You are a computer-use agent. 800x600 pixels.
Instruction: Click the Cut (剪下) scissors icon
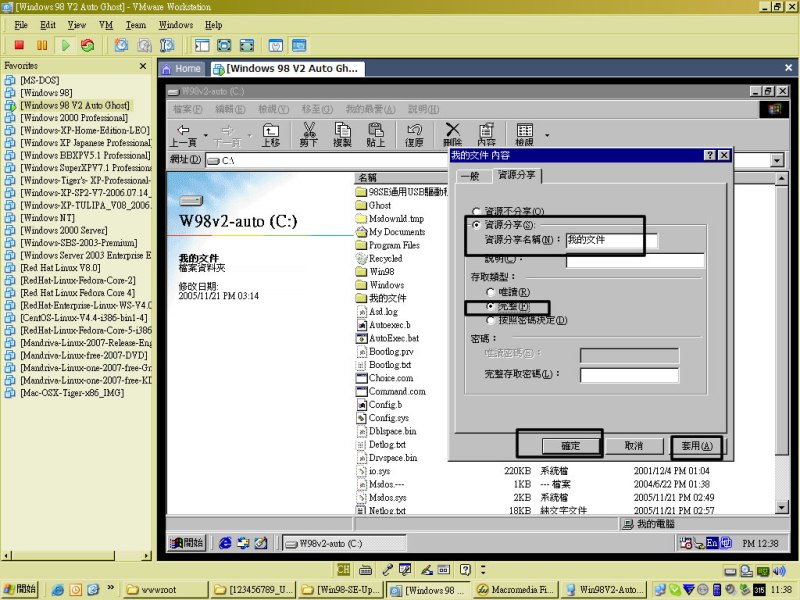pos(309,134)
